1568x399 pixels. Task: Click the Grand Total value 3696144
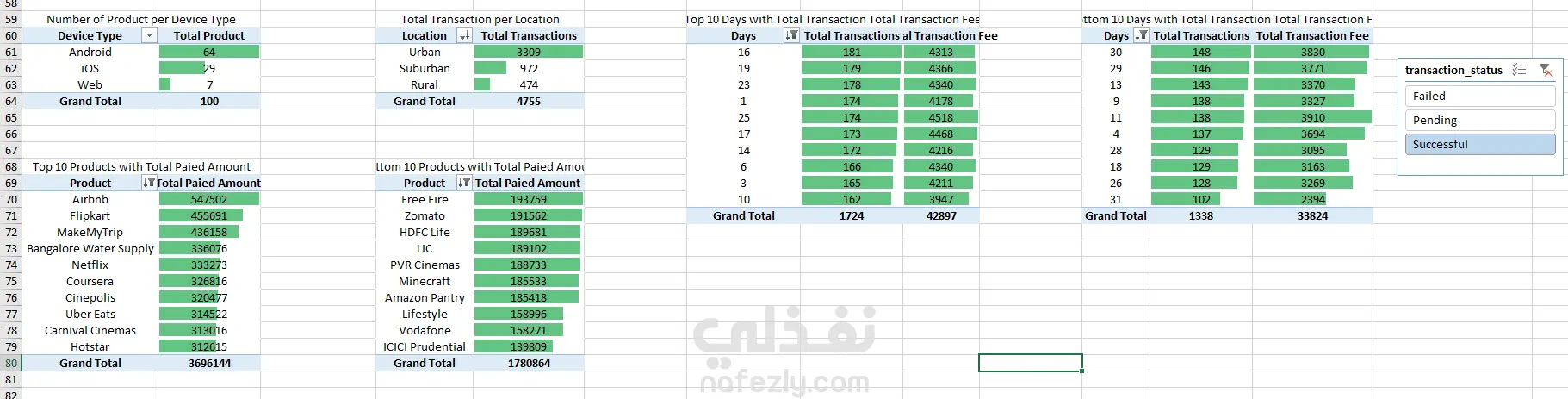(x=209, y=363)
